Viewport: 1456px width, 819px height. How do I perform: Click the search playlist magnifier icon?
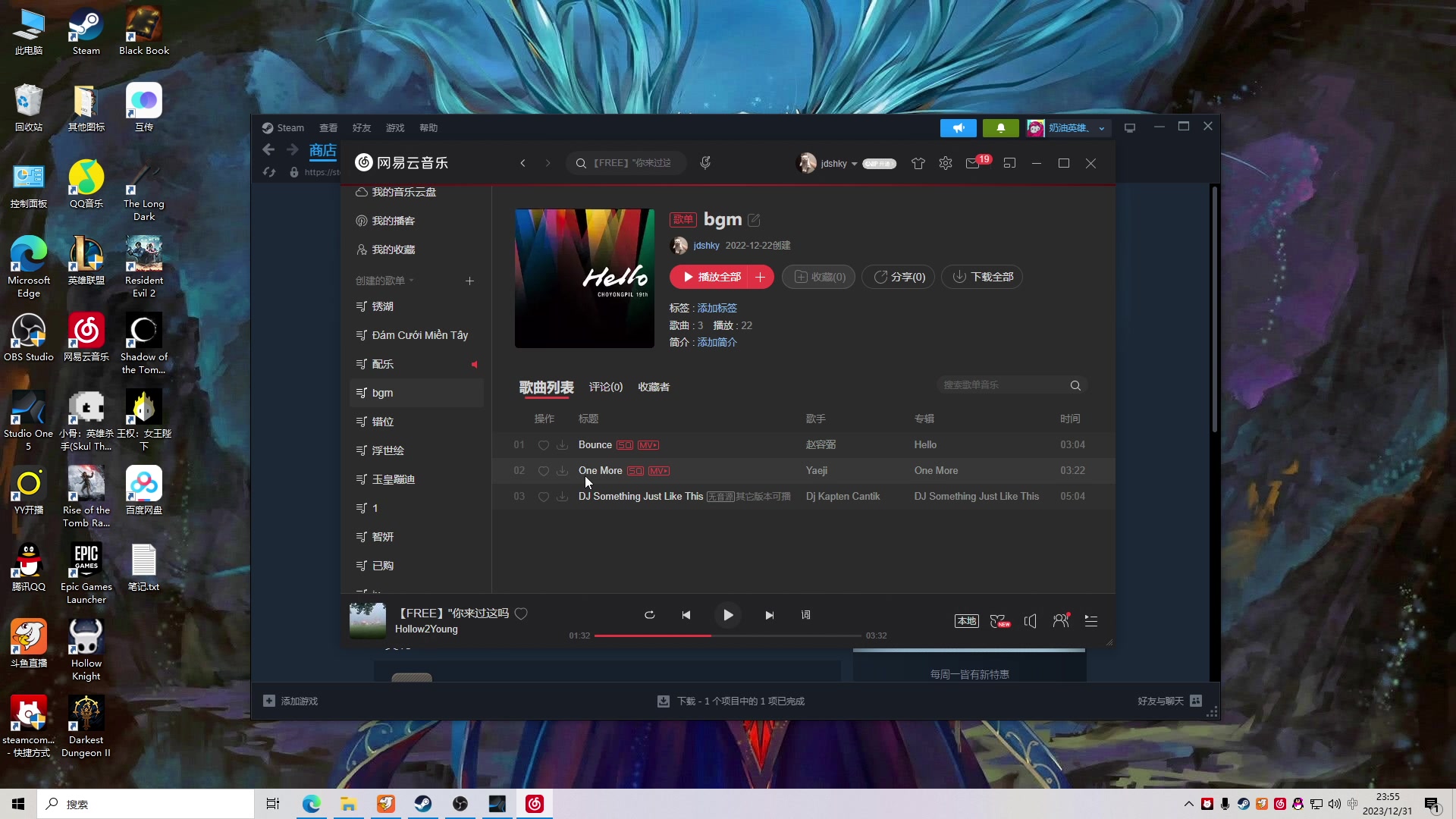pos(1075,385)
